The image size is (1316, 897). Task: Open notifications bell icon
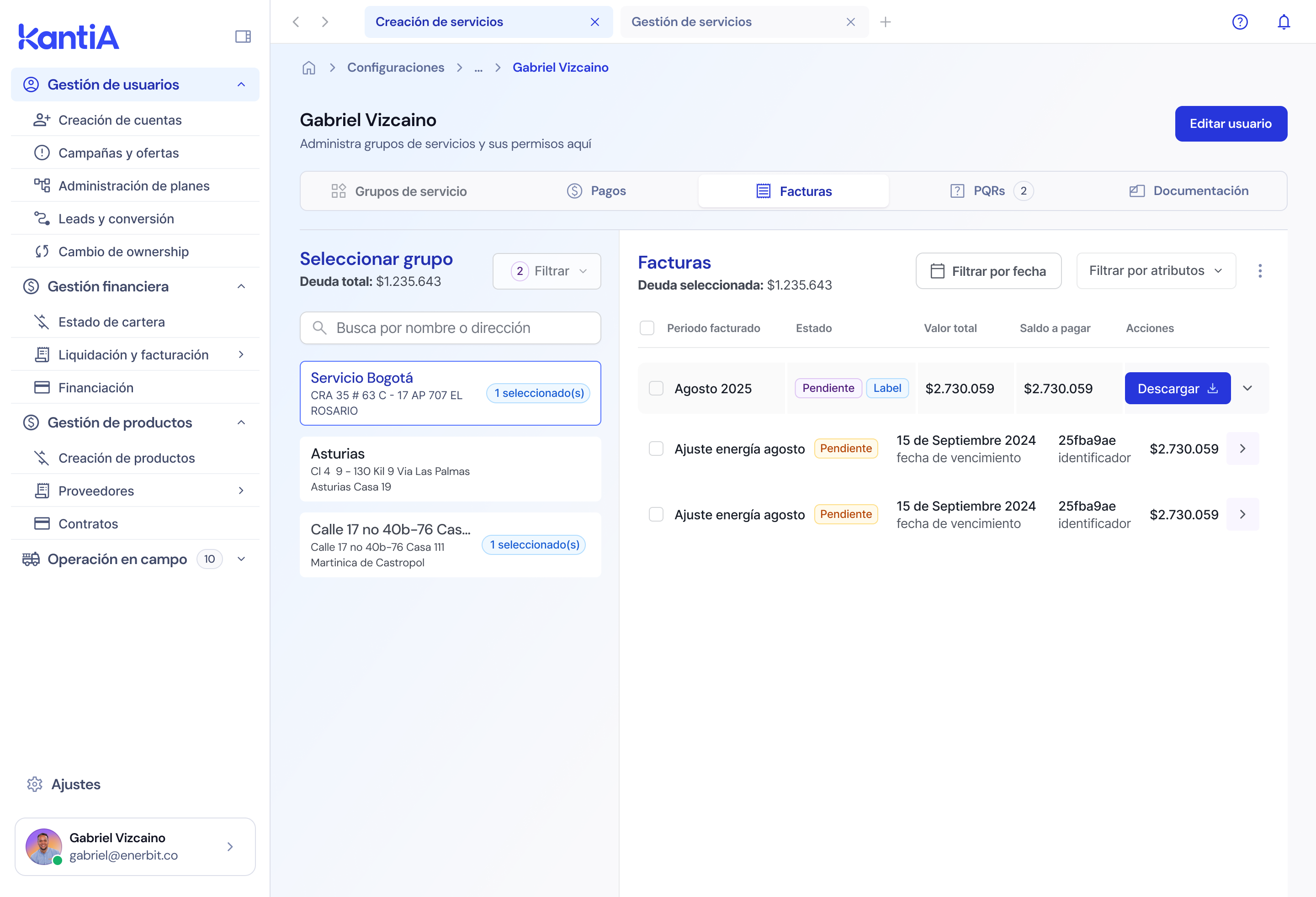(x=1283, y=22)
